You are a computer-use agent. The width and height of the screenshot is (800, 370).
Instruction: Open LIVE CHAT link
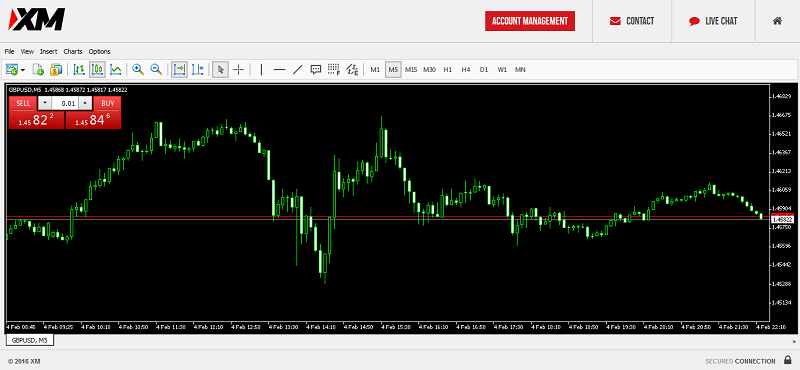[x=713, y=21]
